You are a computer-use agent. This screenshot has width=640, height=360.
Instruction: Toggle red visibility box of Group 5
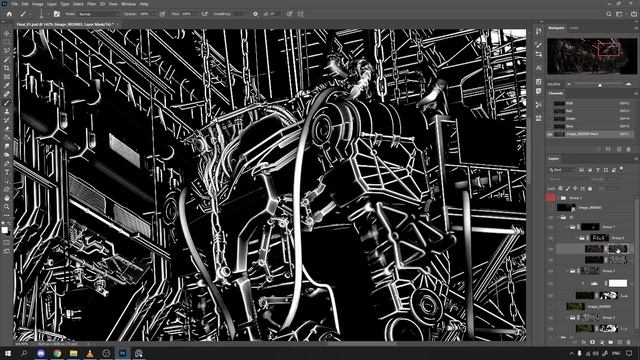pyautogui.click(x=551, y=198)
